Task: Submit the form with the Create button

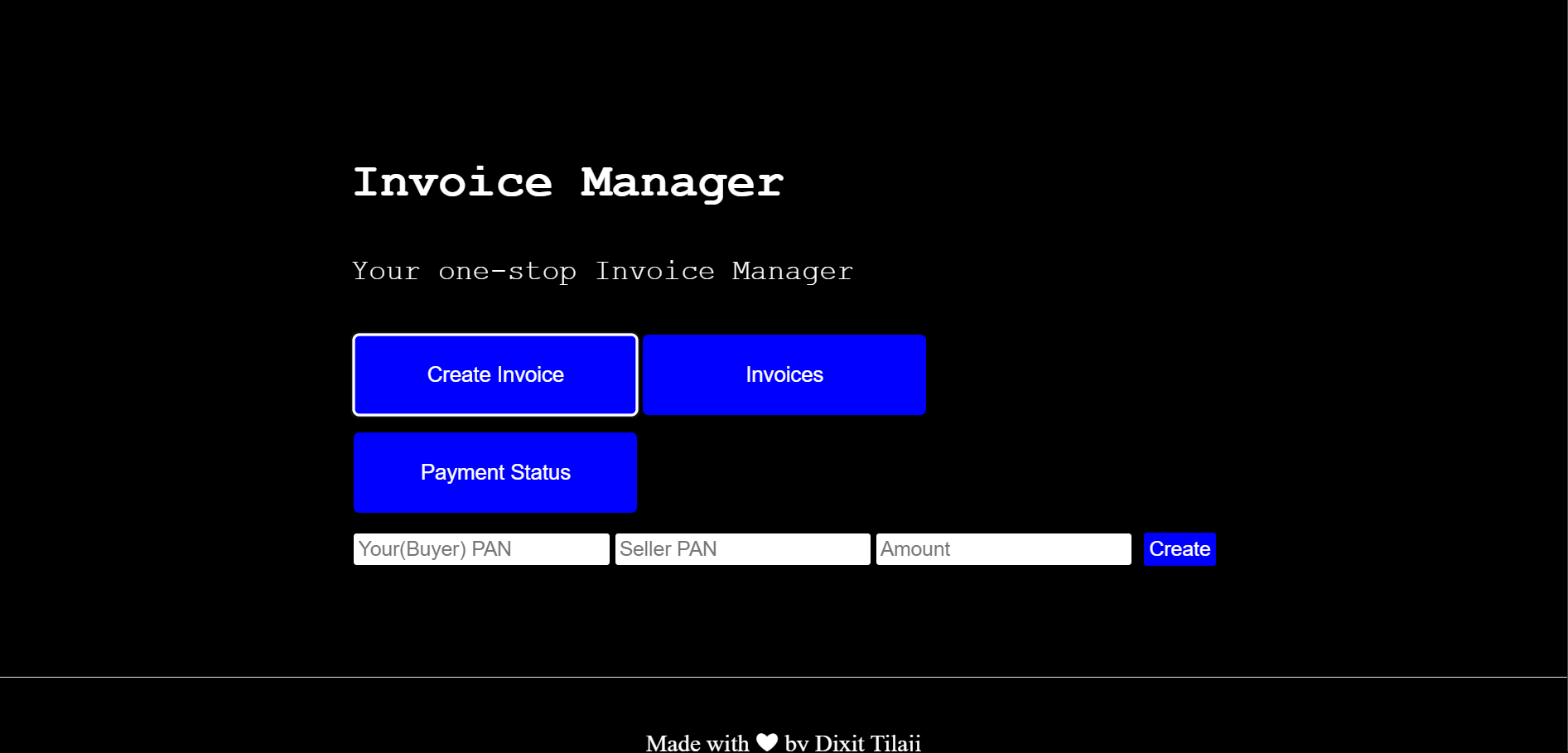Action: 1180,549
